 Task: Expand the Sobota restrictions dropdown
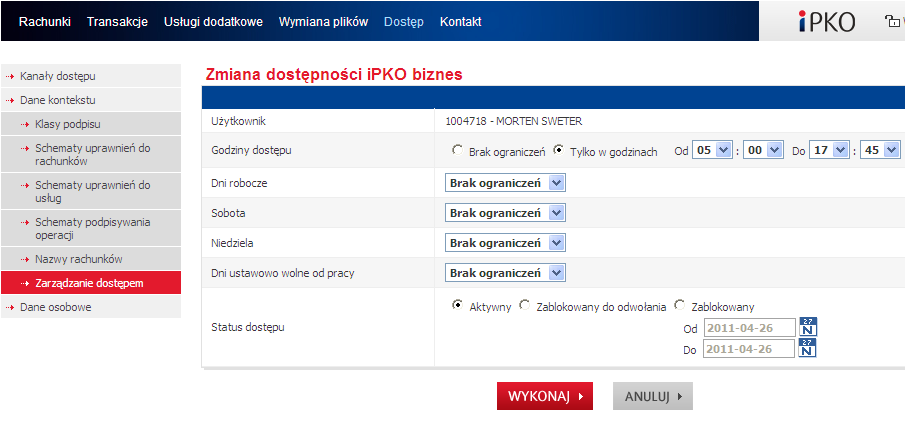pos(505,213)
